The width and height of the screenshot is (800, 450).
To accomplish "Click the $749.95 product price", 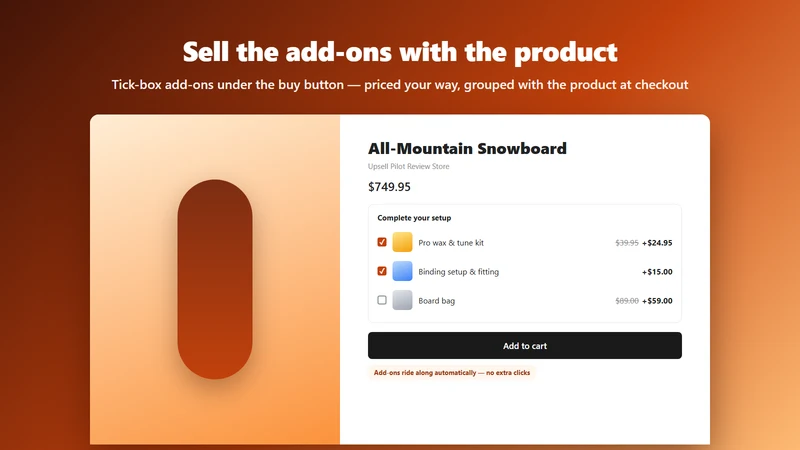I will pos(389,187).
